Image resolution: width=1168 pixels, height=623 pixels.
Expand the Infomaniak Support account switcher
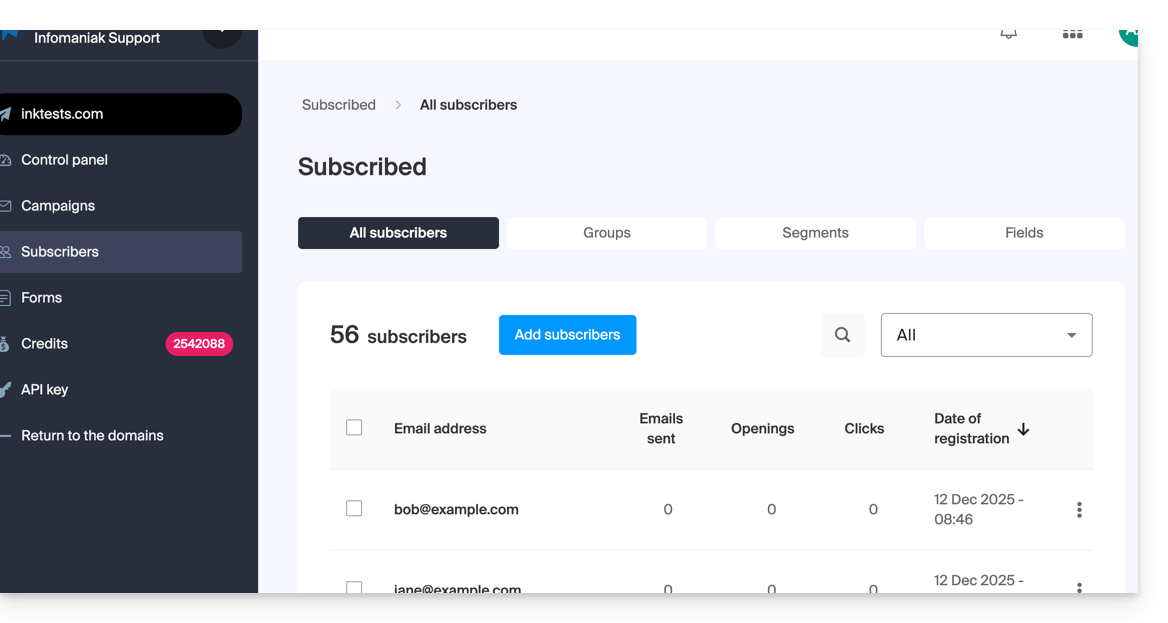pos(221,36)
